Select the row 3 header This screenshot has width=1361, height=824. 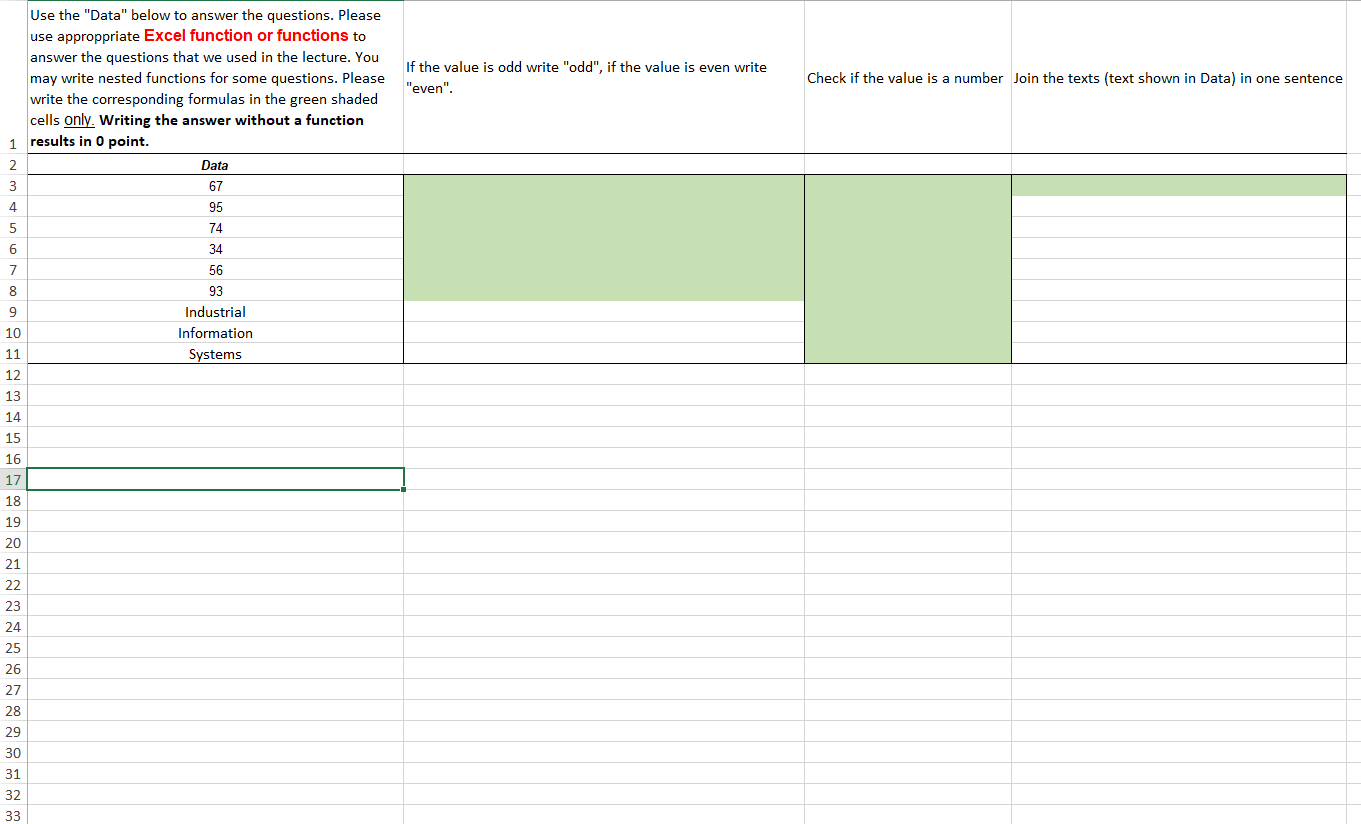click(13, 186)
